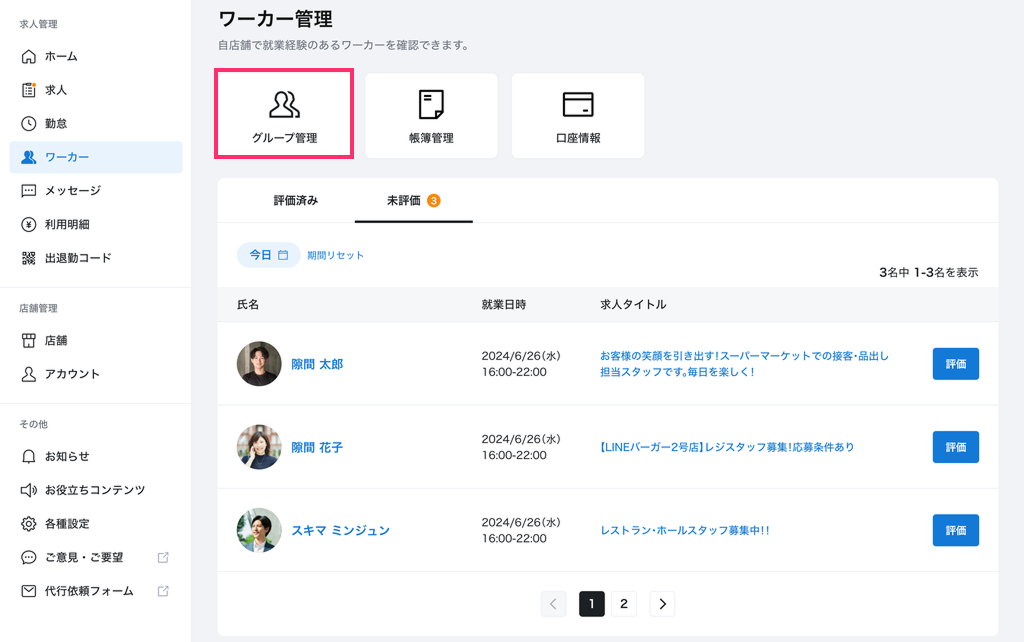Open メッセージ in the sidebar
This screenshot has height=642, width=1024.
[72, 190]
